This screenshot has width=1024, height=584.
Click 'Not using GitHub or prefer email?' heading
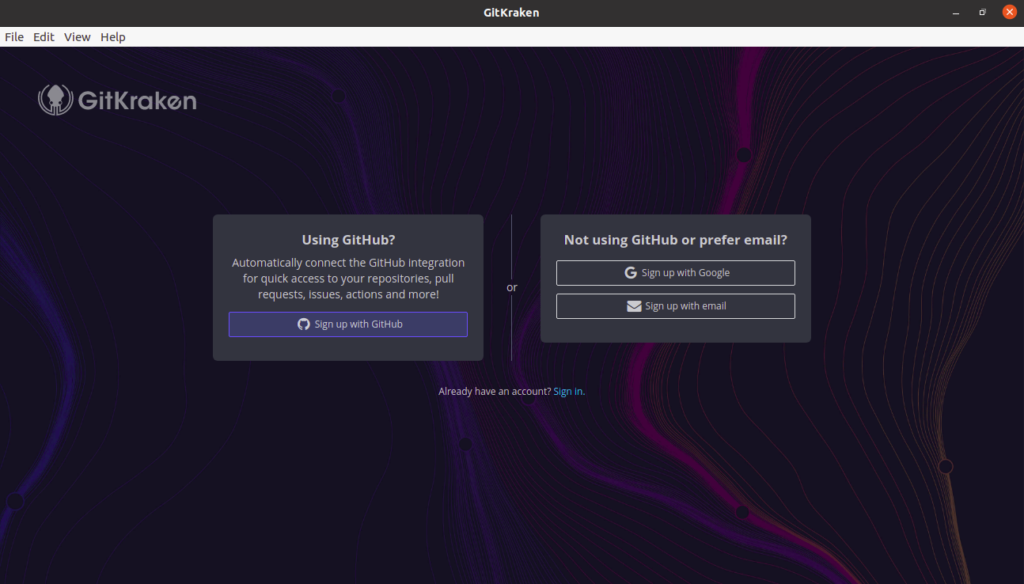click(x=675, y=240)
